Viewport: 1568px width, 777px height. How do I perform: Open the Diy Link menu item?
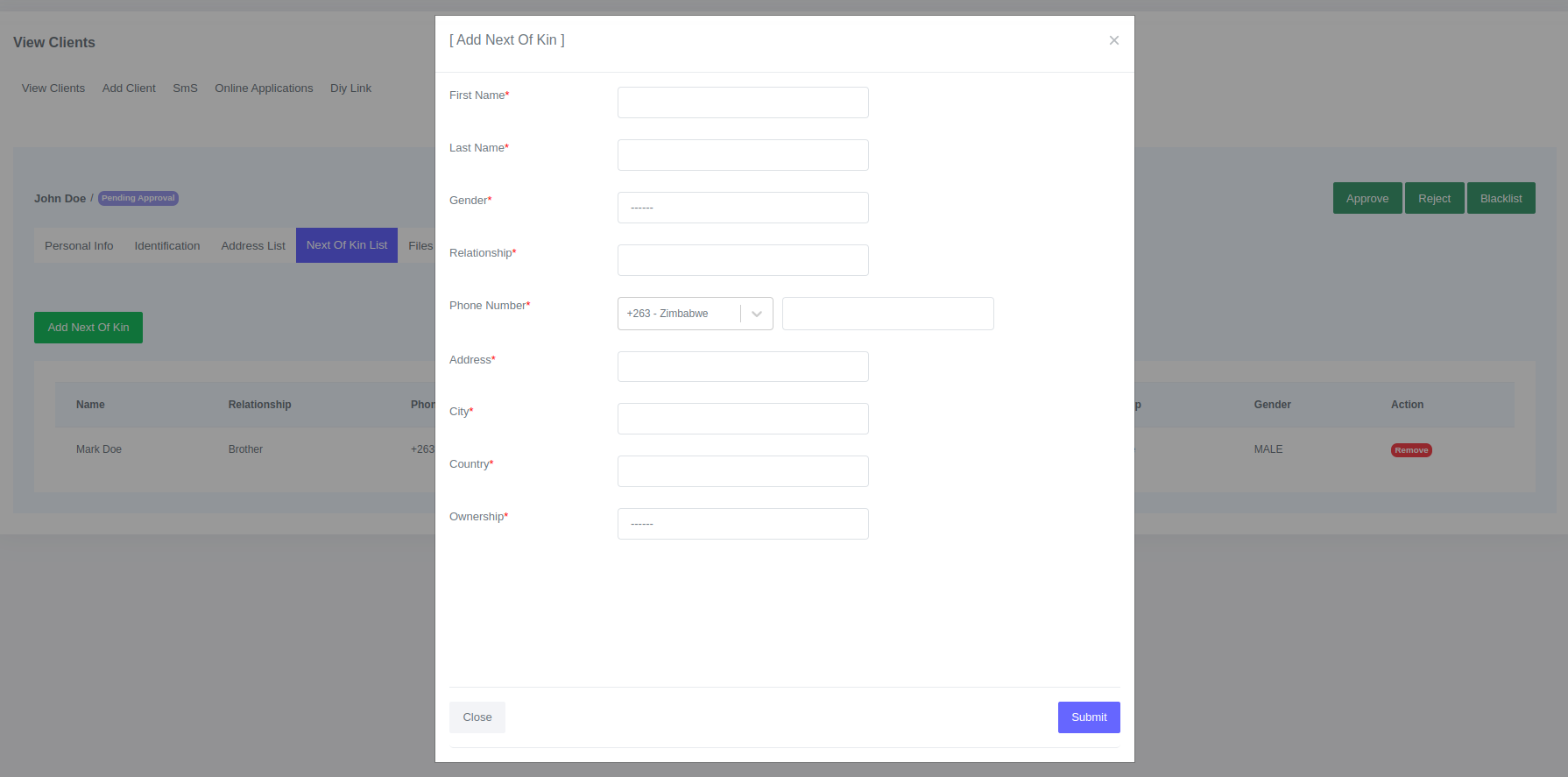click(350, 88)
